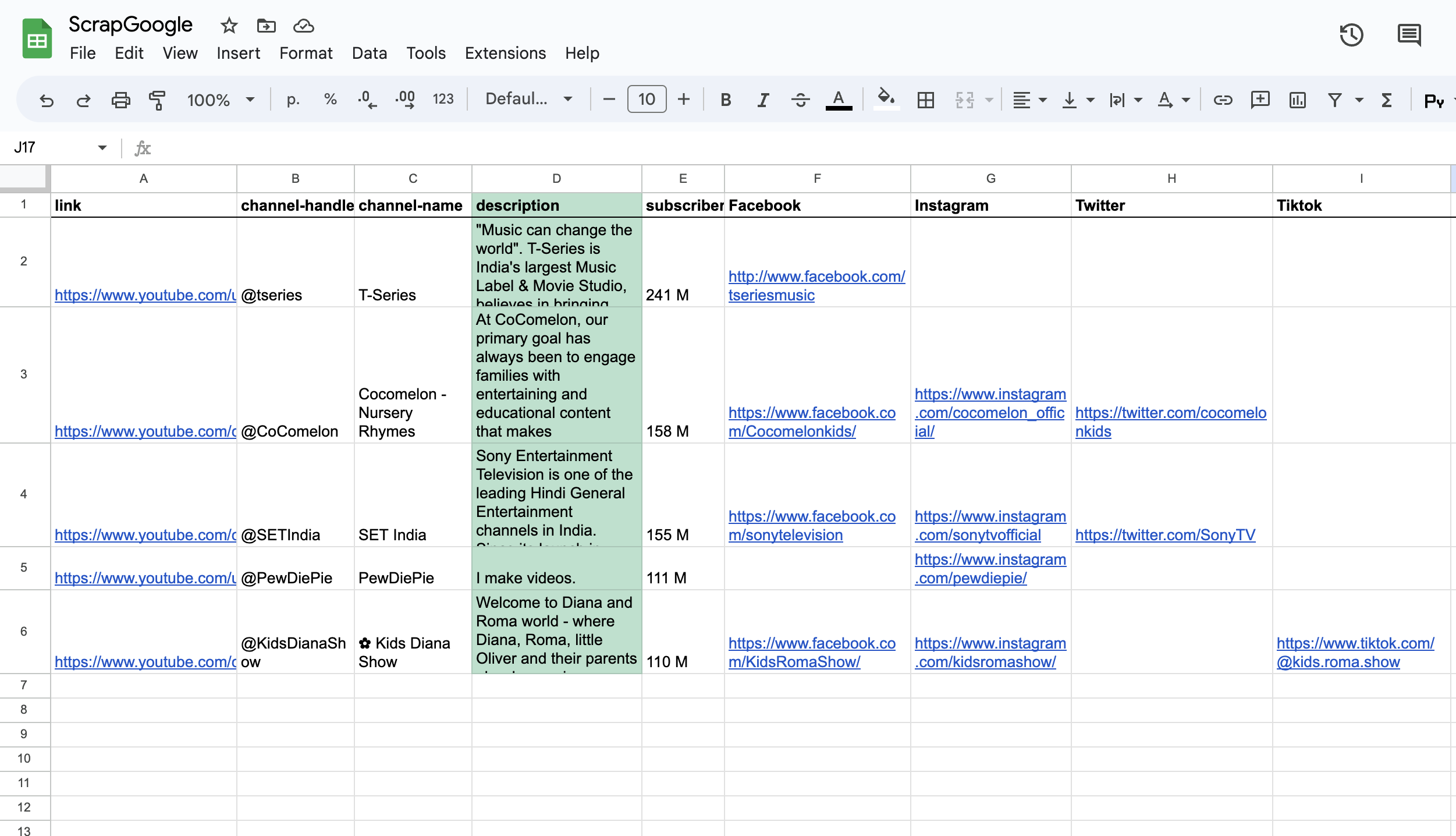Toggle bold formatting
The image size is (1456, 836).
pyautogui.click(x=726, y=100)
